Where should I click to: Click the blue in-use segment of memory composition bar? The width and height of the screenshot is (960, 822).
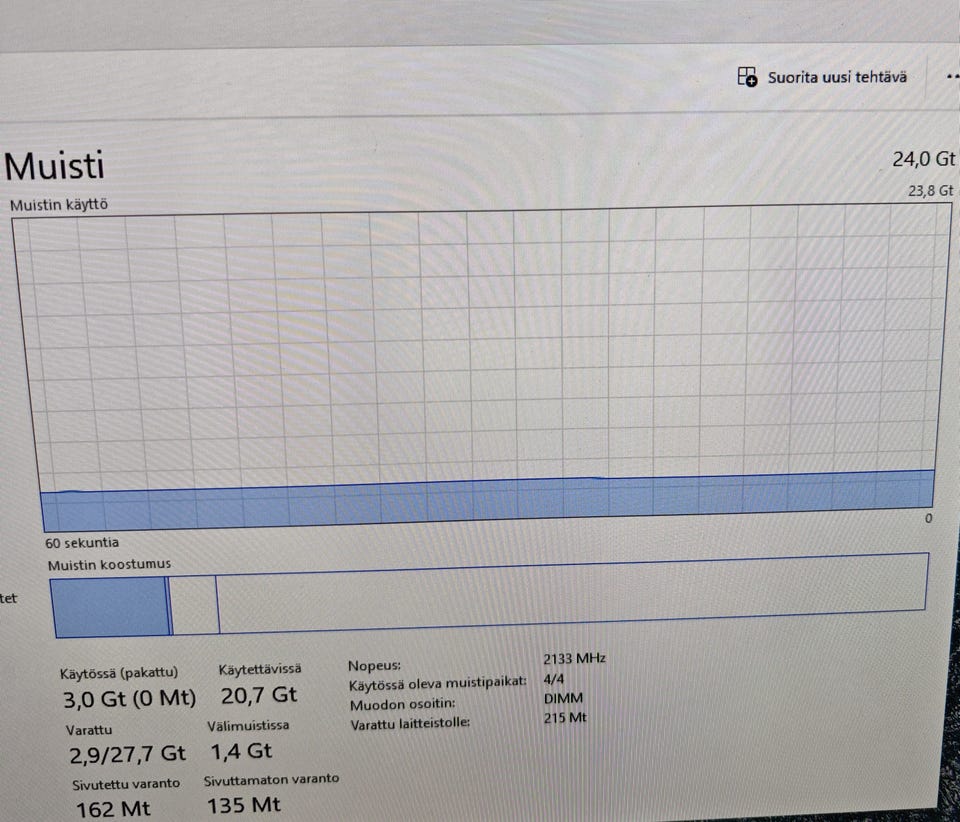[x=110, y=607]
